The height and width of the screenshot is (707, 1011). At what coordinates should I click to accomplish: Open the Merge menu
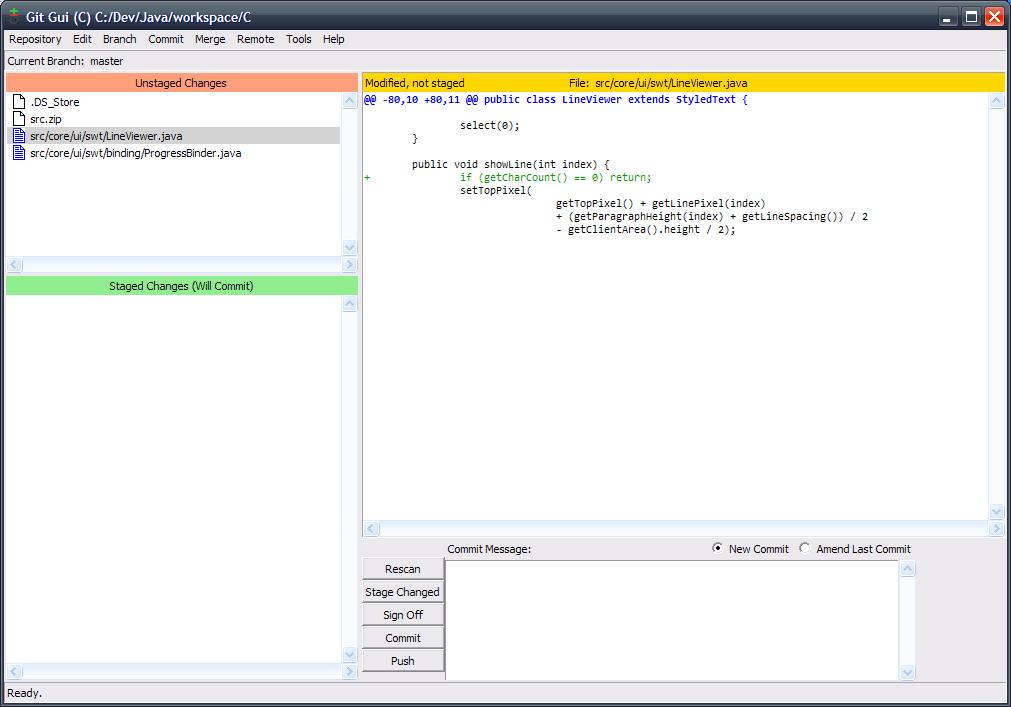click(x=210, y=39)
